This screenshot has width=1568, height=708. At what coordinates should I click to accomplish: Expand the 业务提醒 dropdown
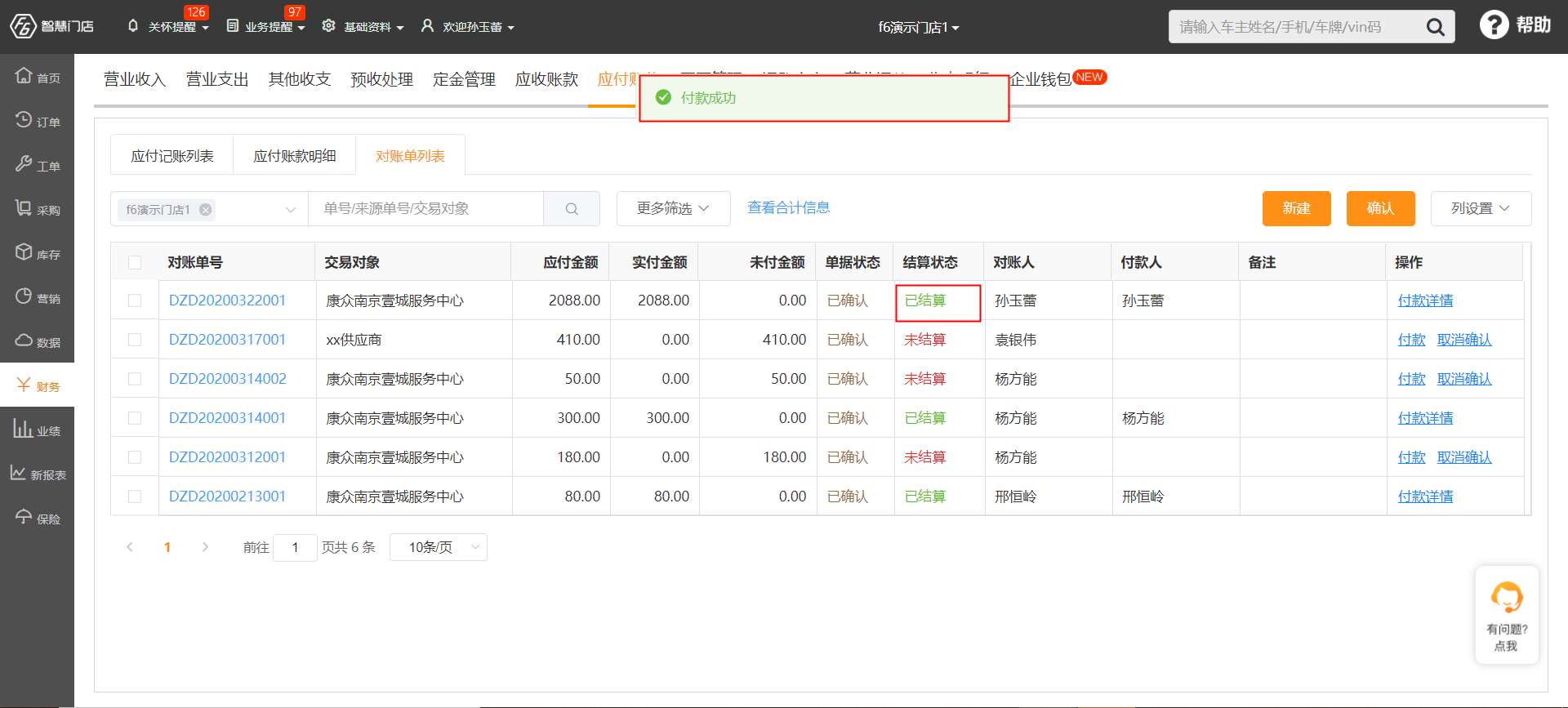click(x=266, y=27)
